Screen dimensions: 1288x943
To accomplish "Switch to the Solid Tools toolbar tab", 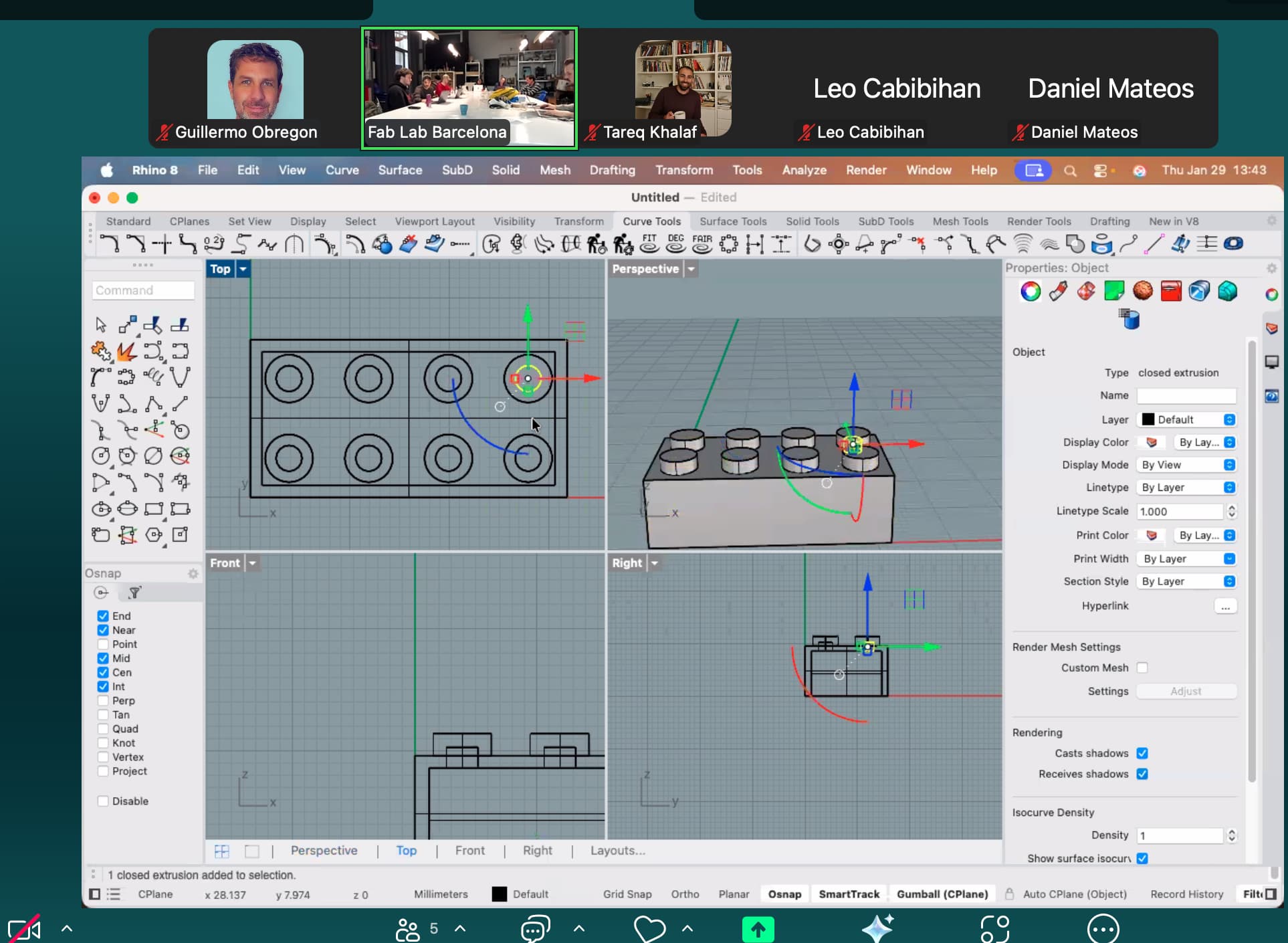I will pyautogui.click(x=812, y=221).
